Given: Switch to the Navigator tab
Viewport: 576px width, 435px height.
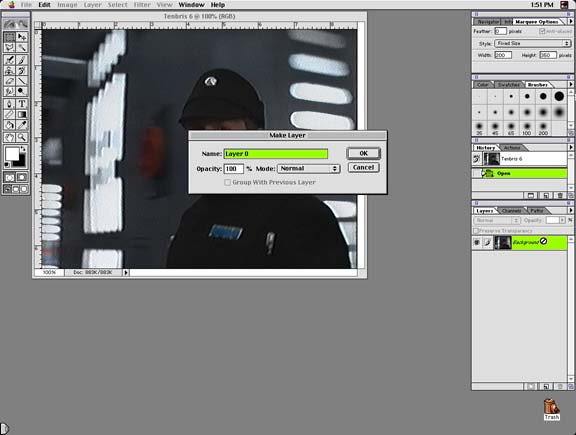Looking at the screenshot, I should pyautogui.click(x=488, y=22).
